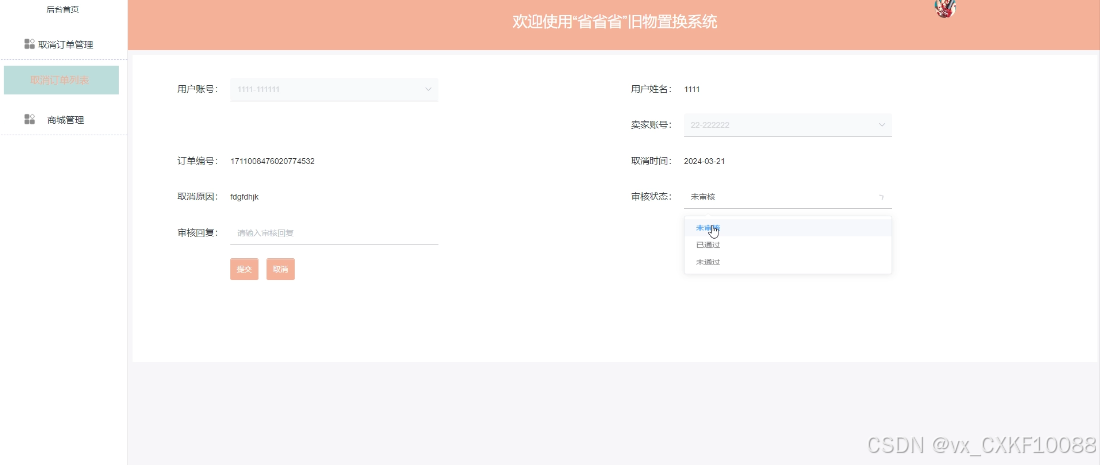The image size is (1100, 465).
Task: Click the 审核回复 label
Action: tap(198, 233)
